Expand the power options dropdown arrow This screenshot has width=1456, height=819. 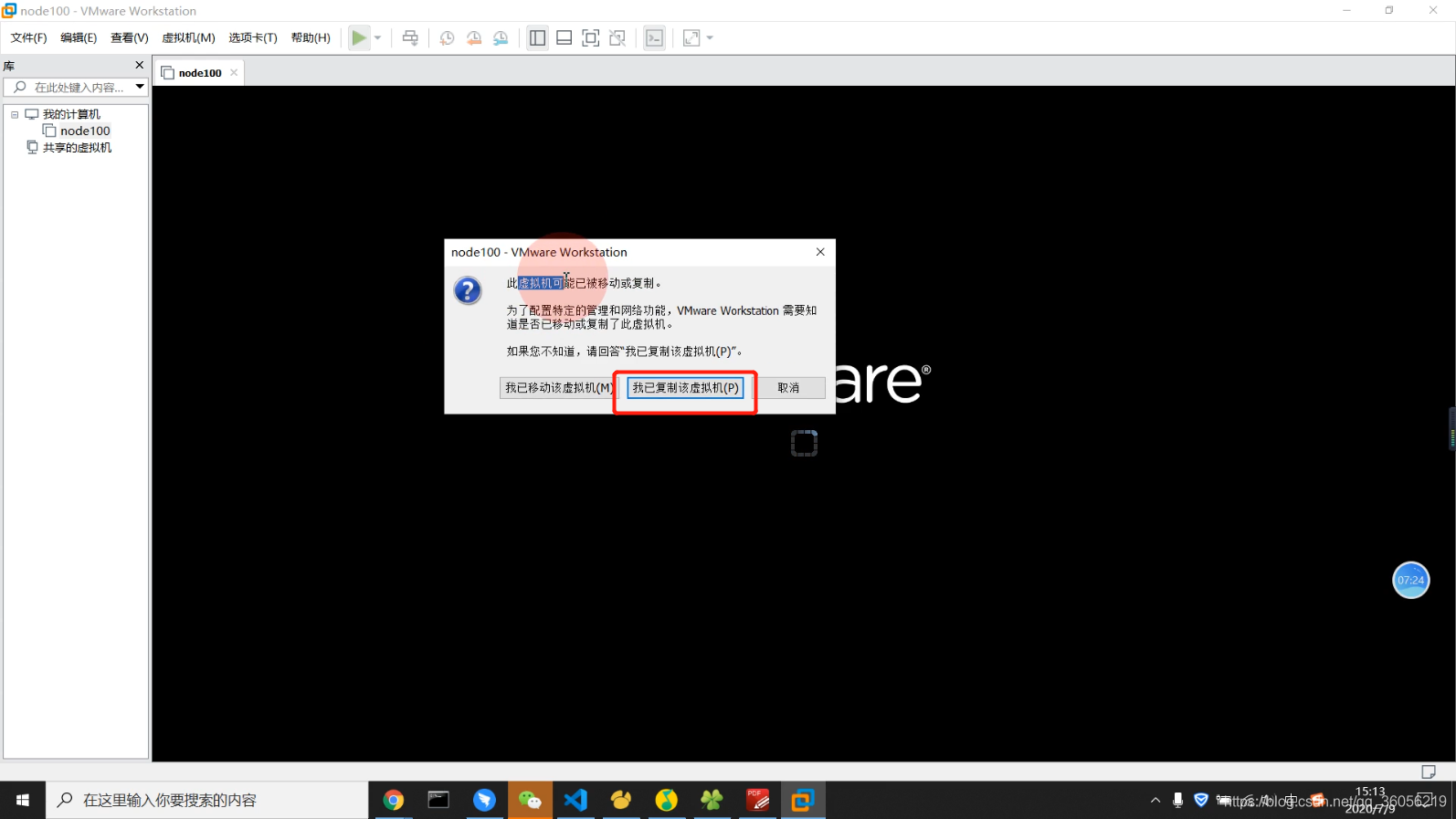(x=377, y=37)
